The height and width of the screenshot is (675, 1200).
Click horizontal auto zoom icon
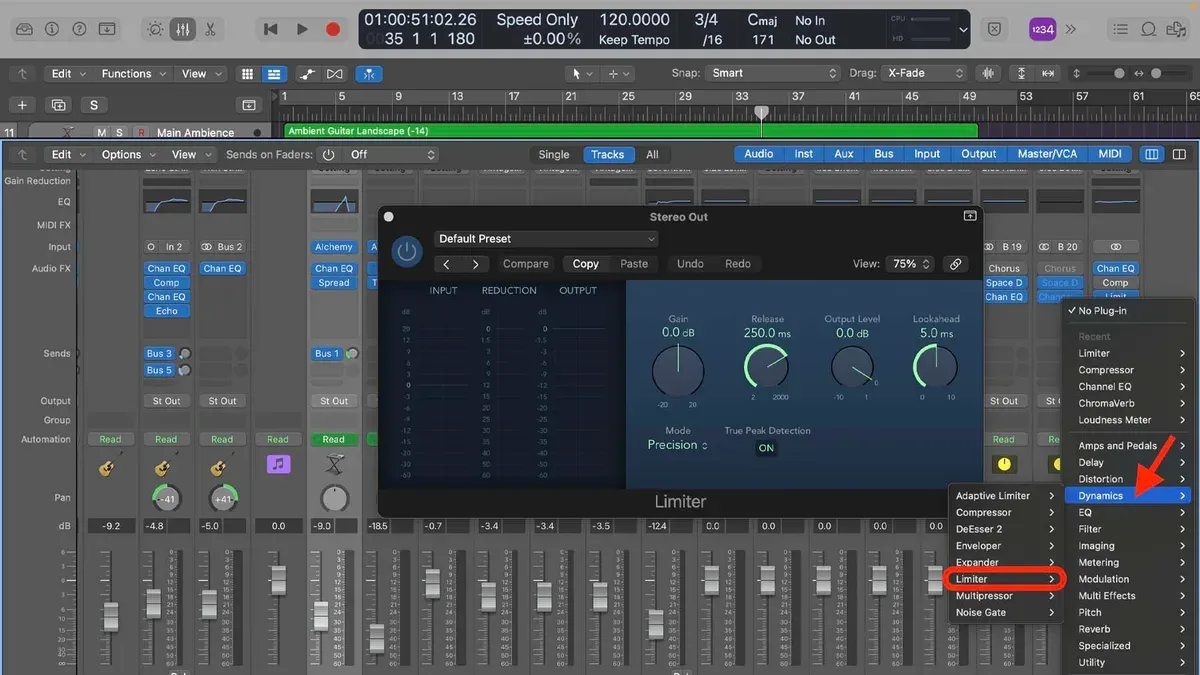click(1047, 74)
